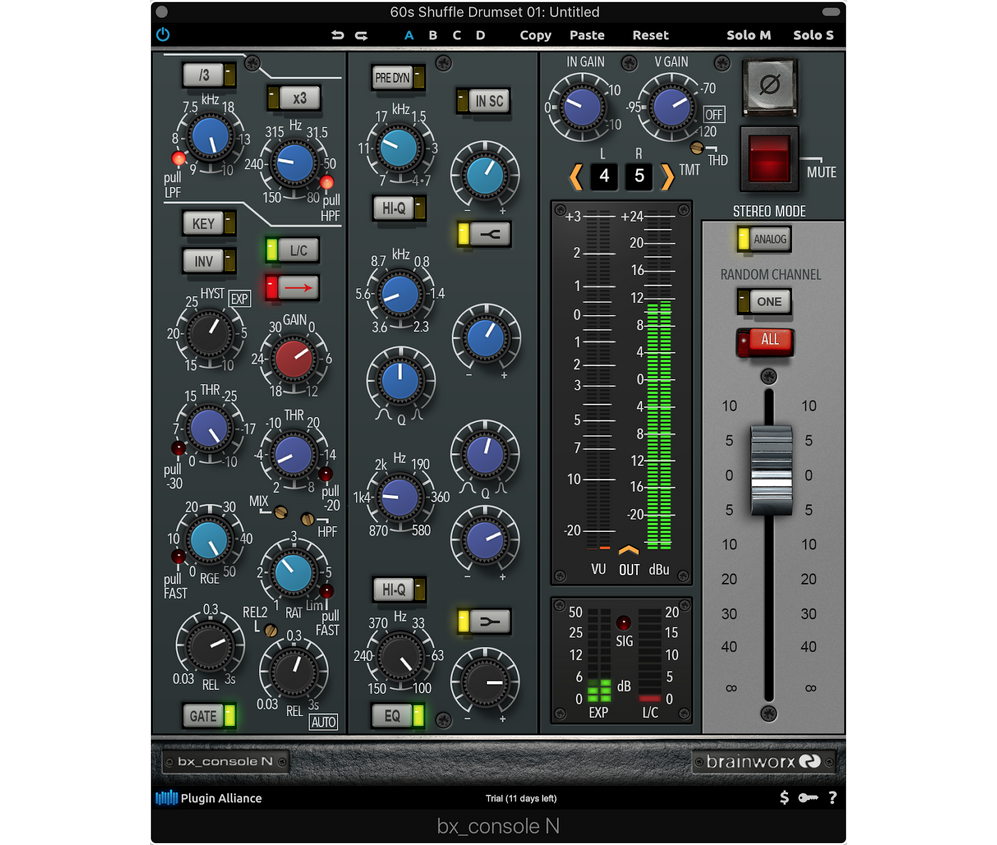Click the Copy button
This screenshot has width=997, height=845.
click(x=535, y=36)
